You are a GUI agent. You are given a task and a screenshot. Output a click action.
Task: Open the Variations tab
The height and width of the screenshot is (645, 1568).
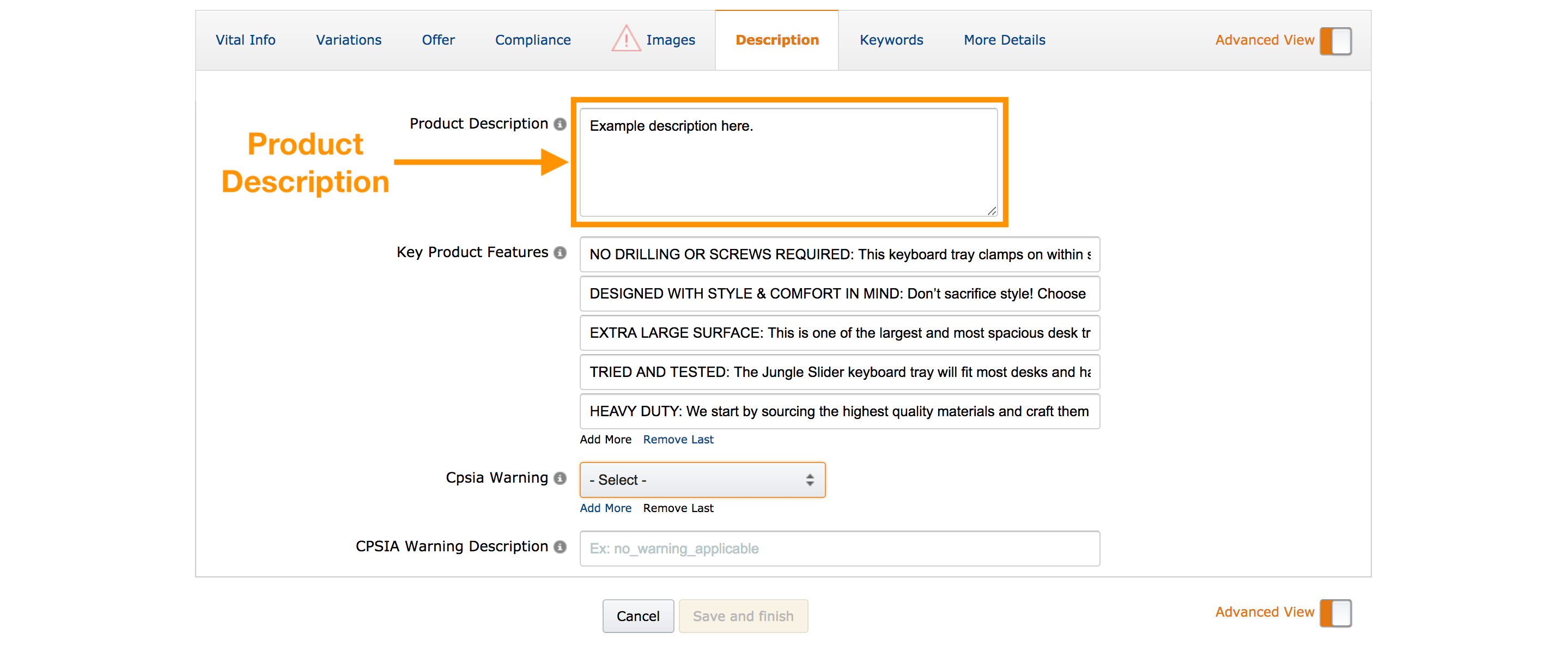pyautogui.click(x=348, y=40)
